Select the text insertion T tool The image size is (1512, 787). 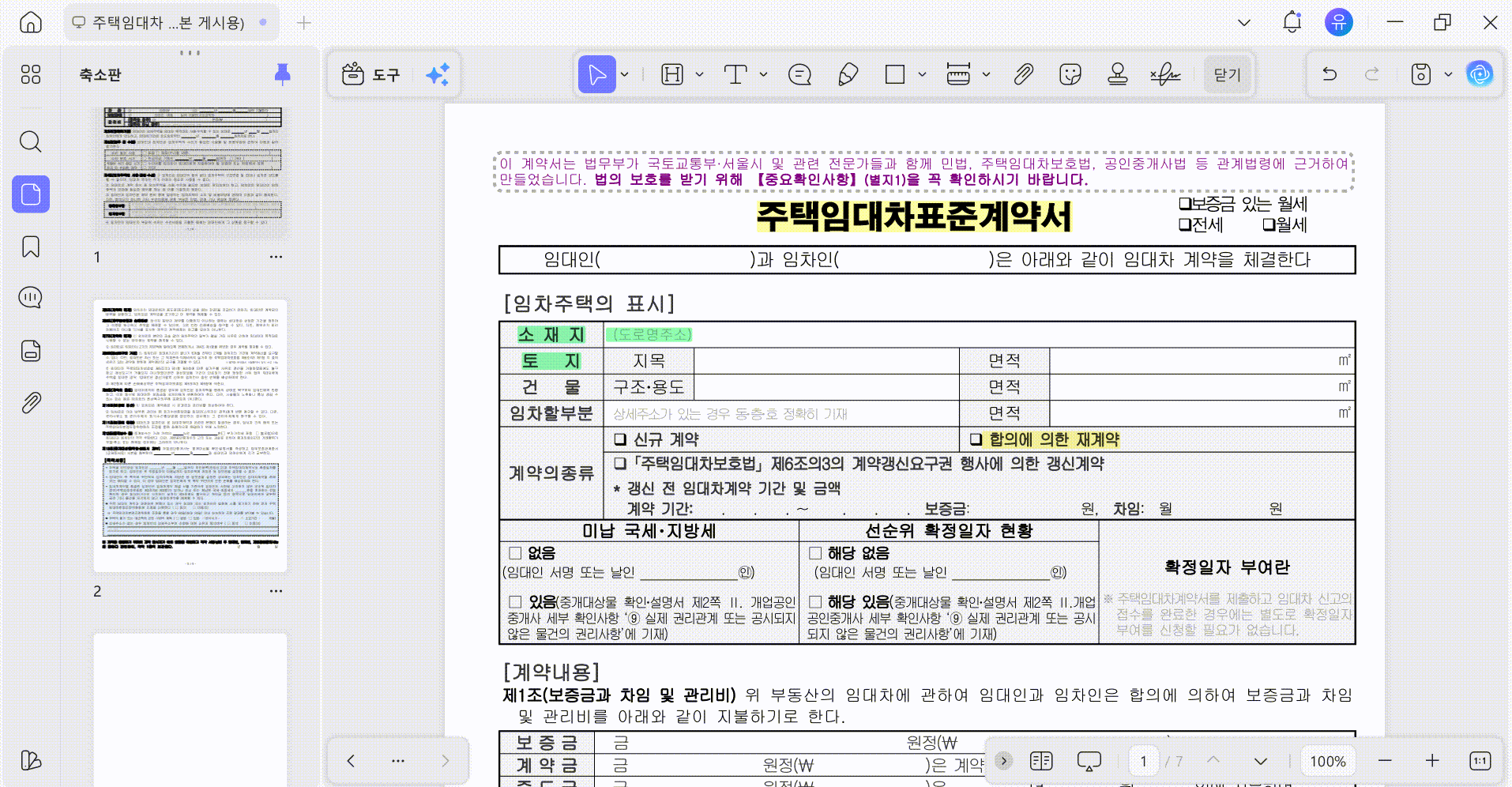click(x=735, y=74)
